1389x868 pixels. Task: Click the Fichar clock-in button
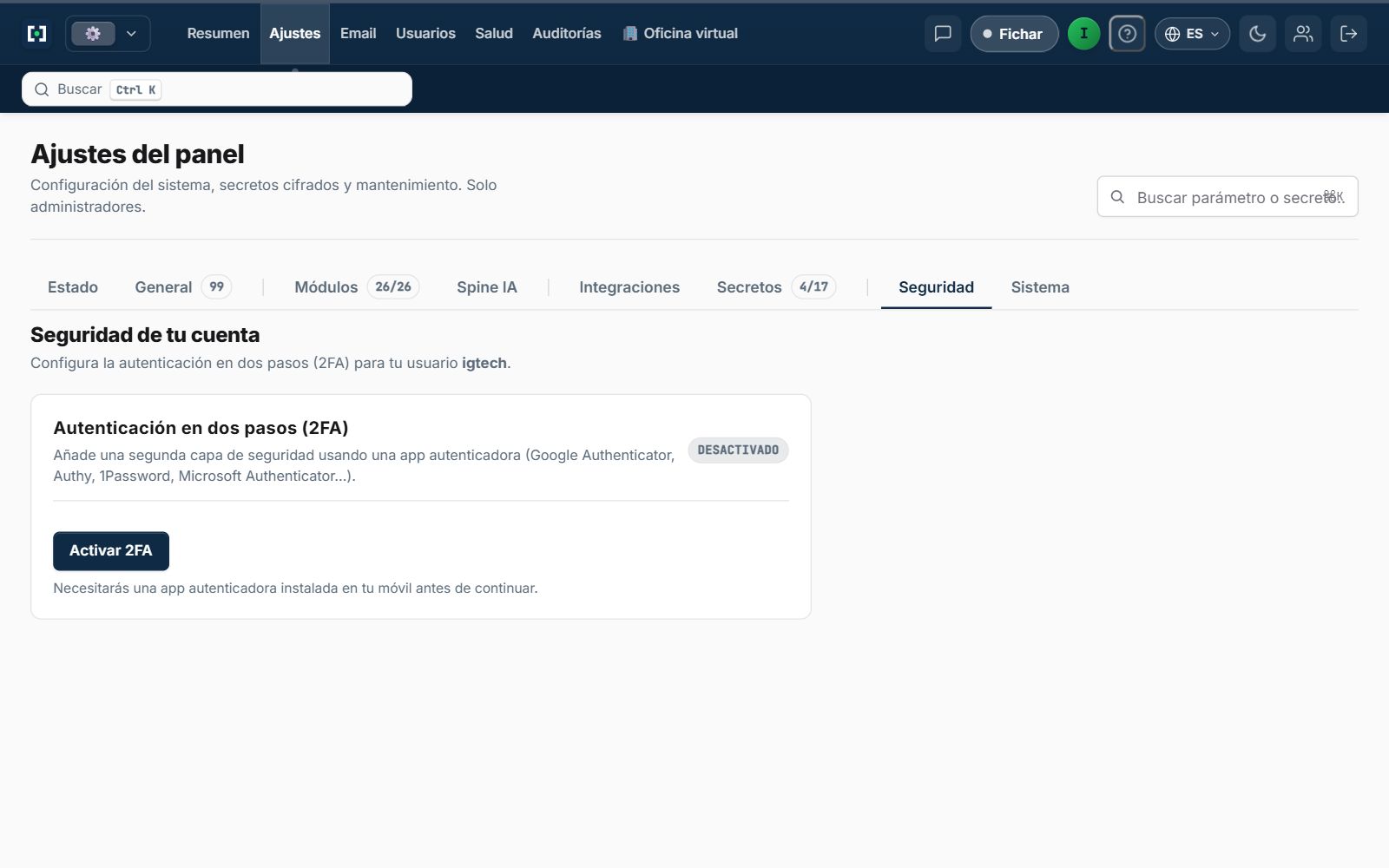pos(1014,34)
